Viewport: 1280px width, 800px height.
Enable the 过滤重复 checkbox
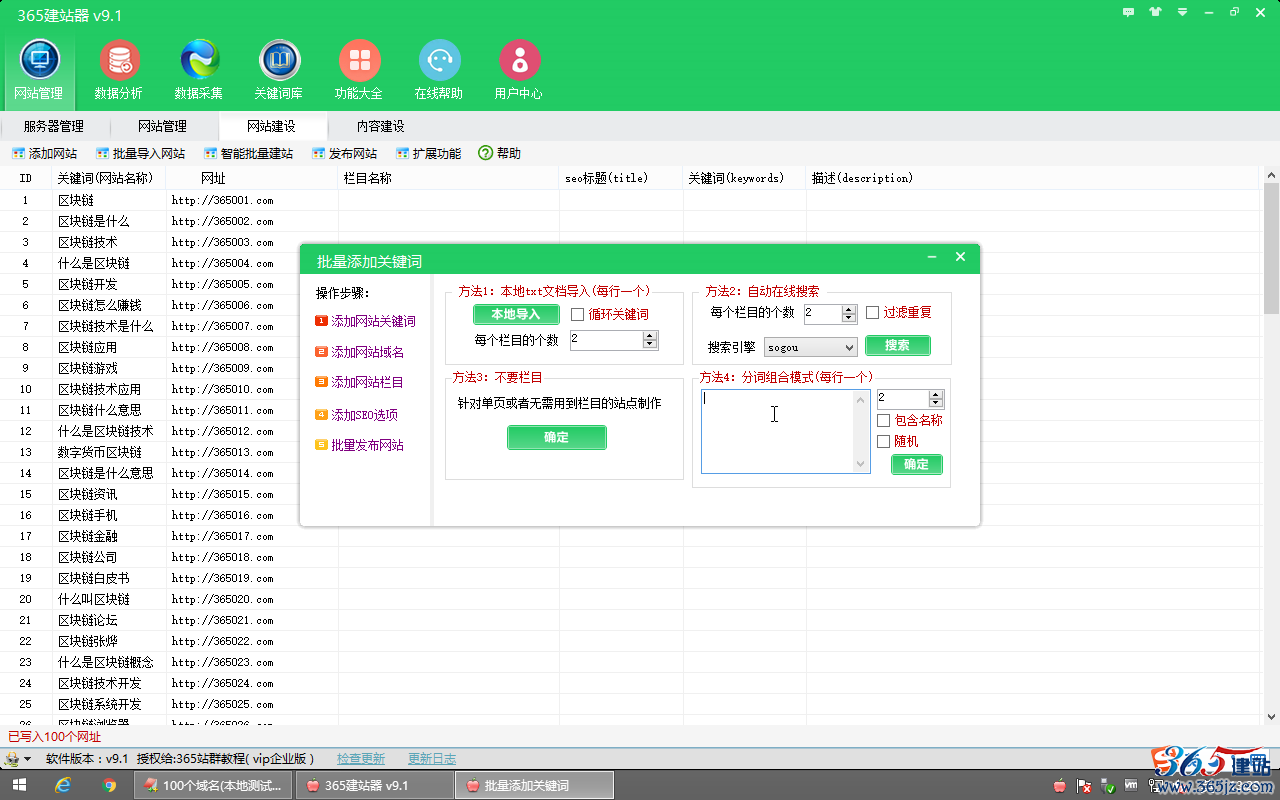tap(873, 313)
